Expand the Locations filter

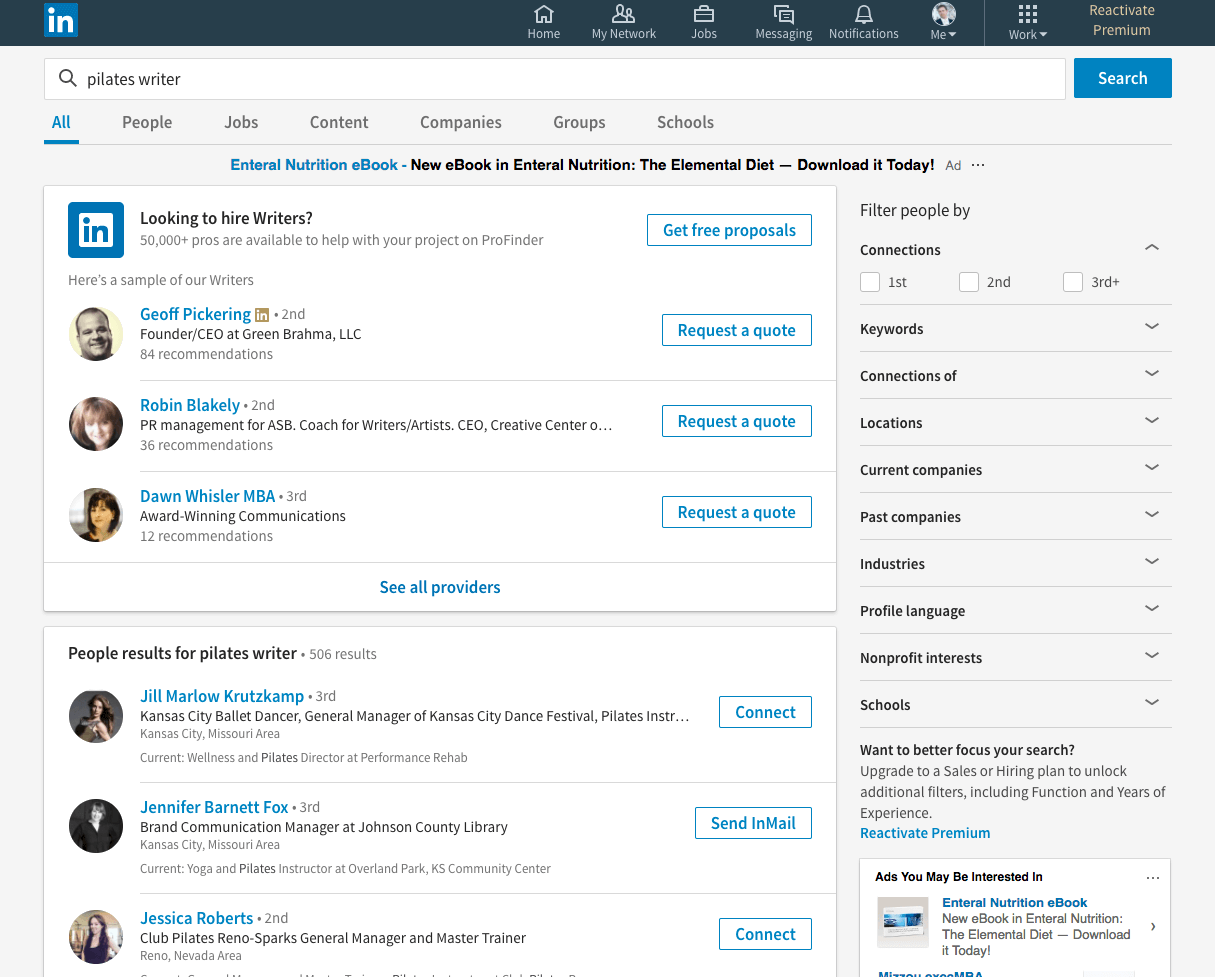point(1152,421)
